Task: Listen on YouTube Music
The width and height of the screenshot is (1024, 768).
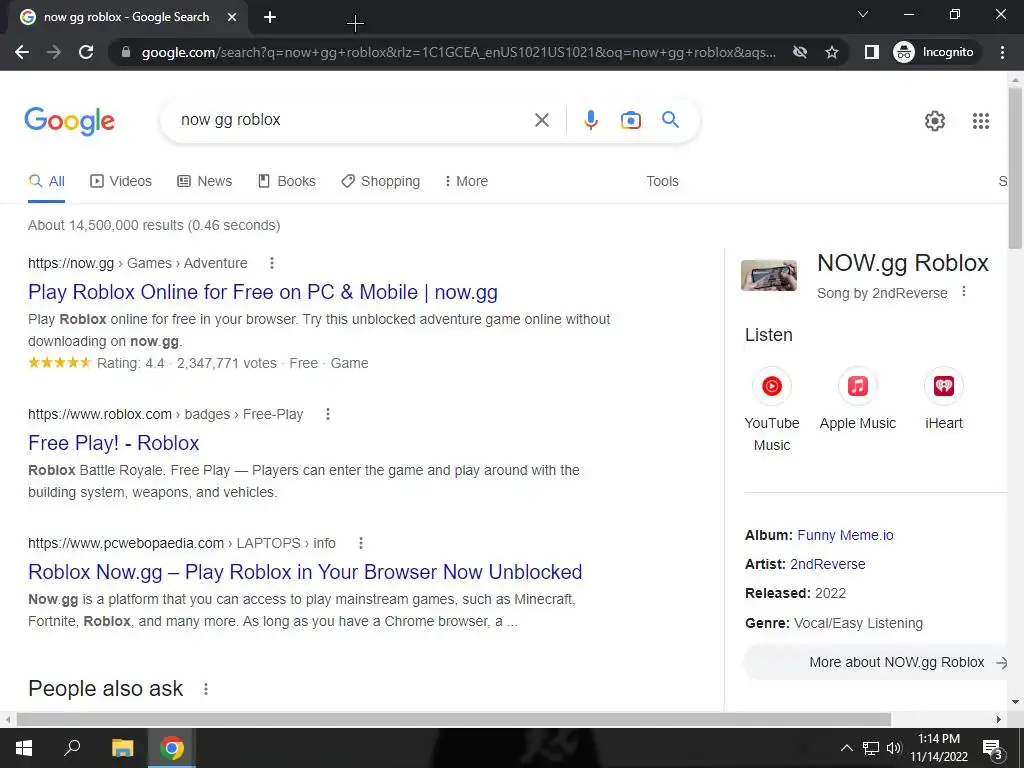Action: pos(772,409)
